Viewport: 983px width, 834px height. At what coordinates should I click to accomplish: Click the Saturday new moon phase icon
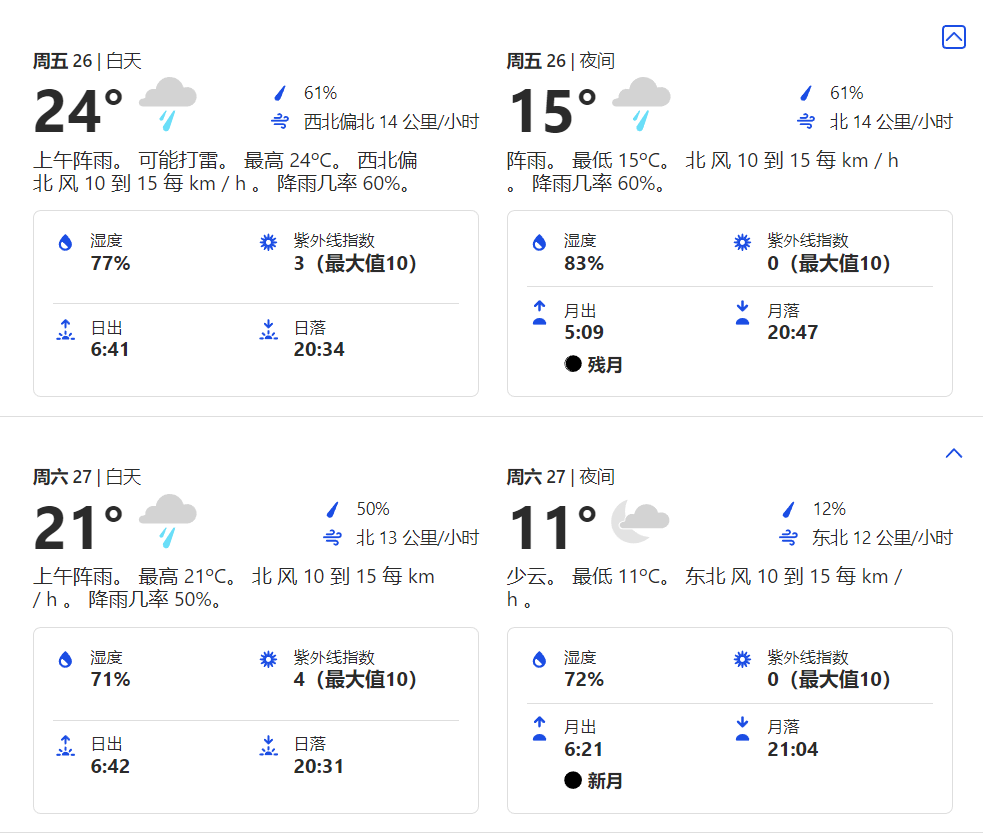(x=573, y=780)
